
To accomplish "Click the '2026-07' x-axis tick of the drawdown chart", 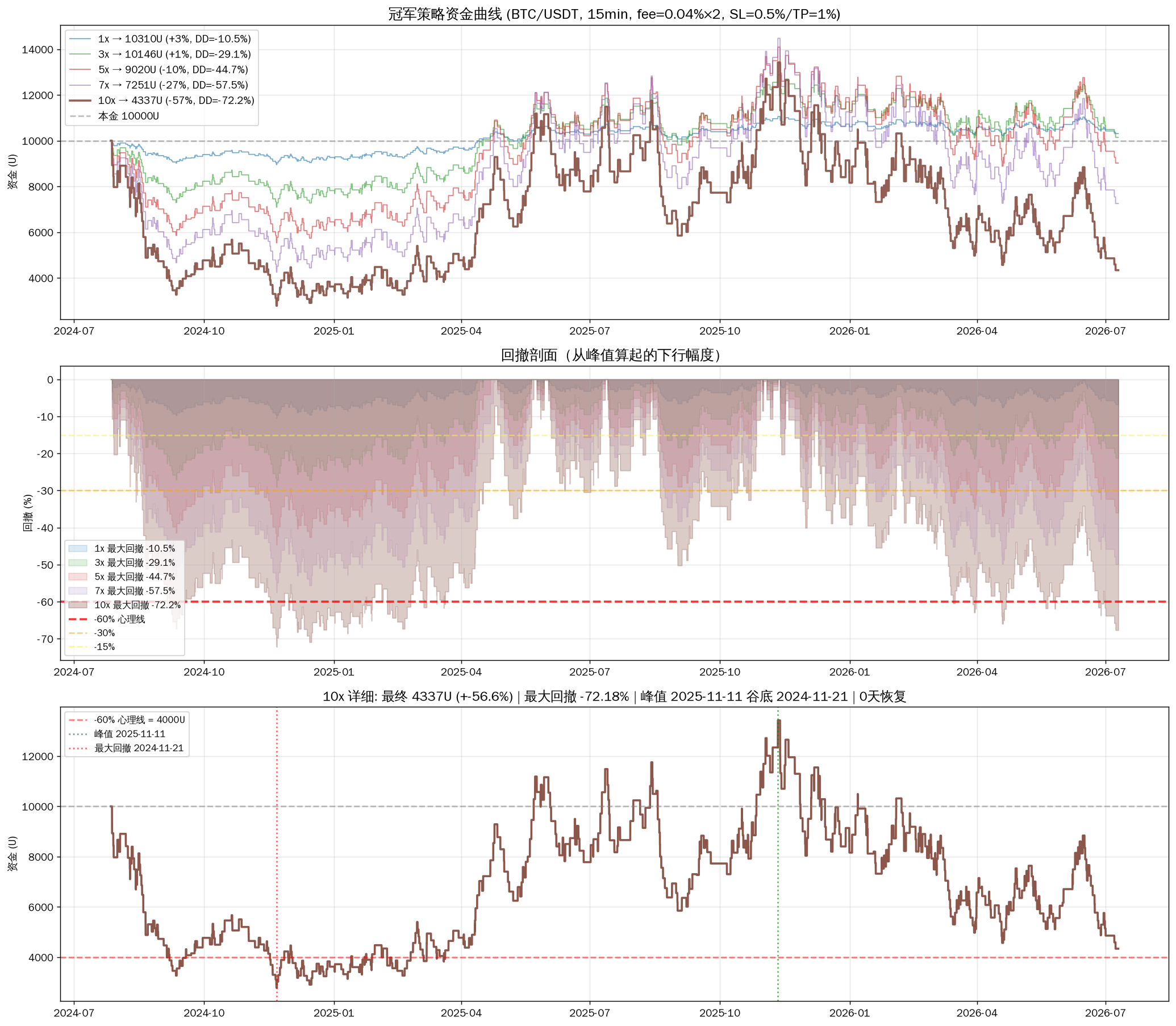I will pos(1106,672).
